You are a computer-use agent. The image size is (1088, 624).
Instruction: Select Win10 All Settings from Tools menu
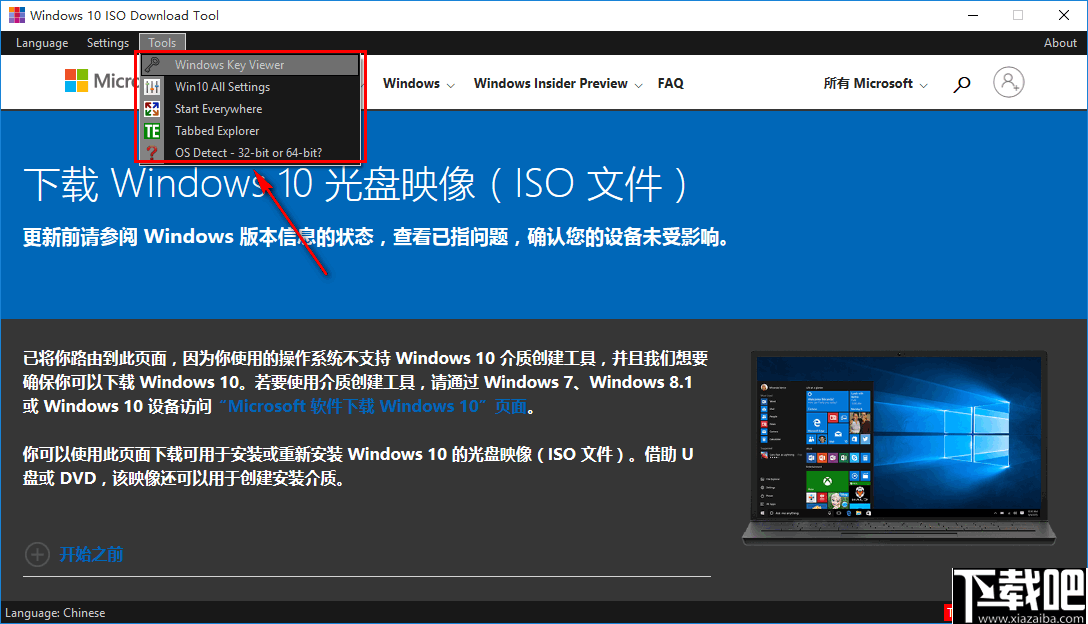[x=250, y=87]
